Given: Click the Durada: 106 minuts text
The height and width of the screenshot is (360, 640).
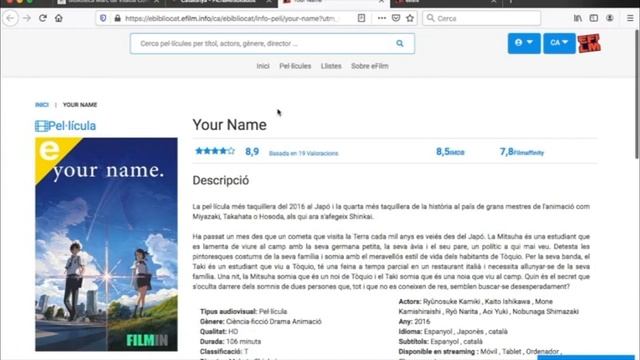Looking at the screenshot, I should coord(230,342).
